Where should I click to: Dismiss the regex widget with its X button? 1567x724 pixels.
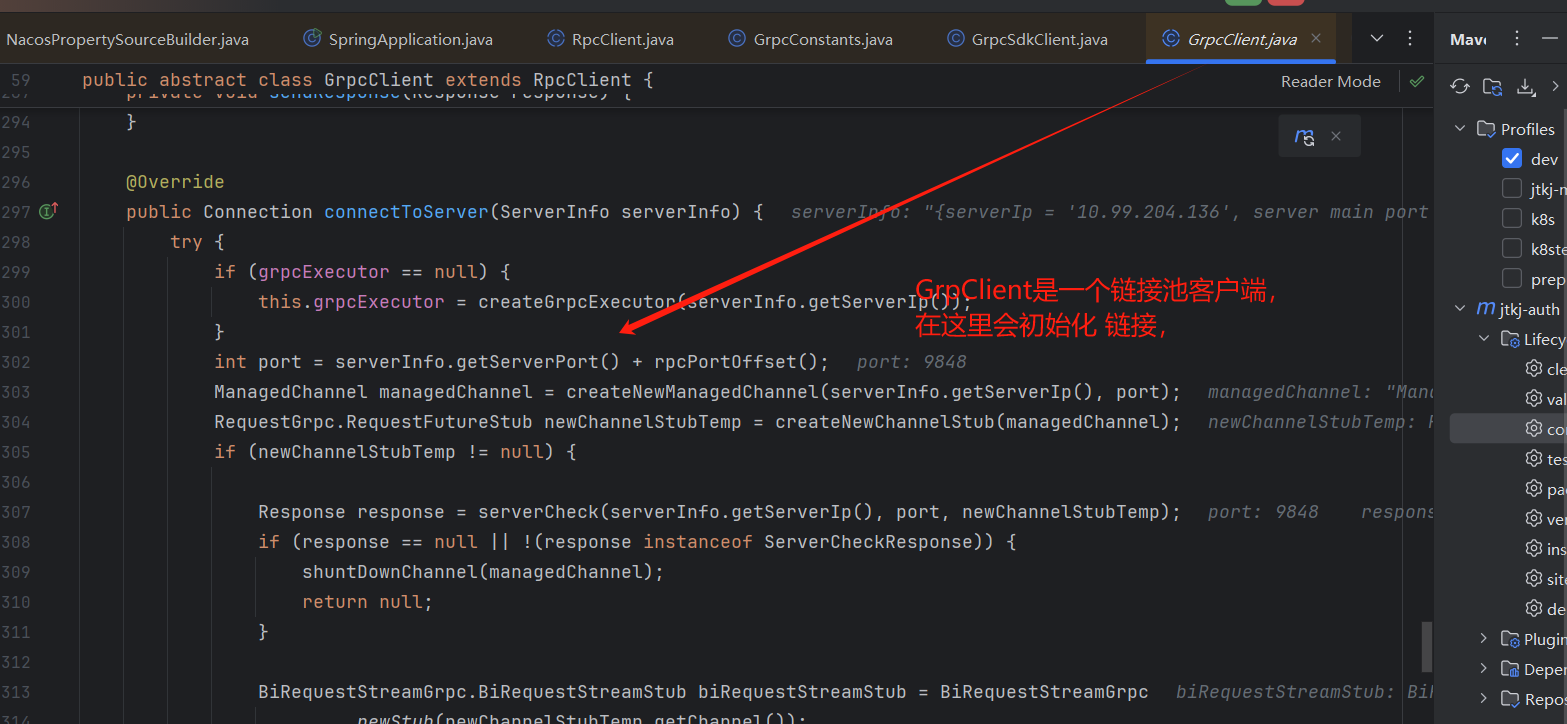coord(1335,135)
